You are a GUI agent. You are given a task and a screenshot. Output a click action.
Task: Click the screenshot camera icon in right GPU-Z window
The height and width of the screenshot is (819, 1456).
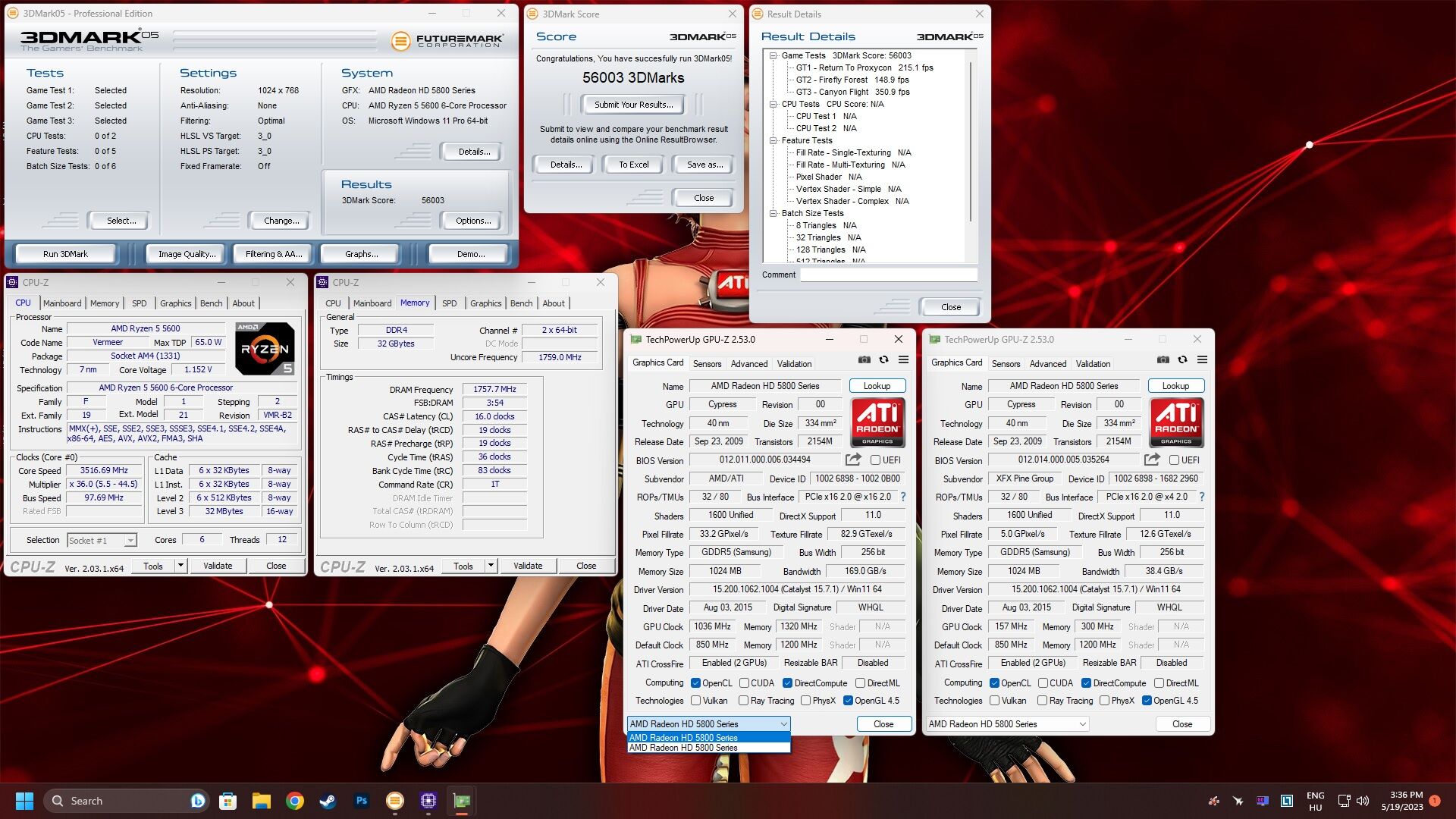1163,360
